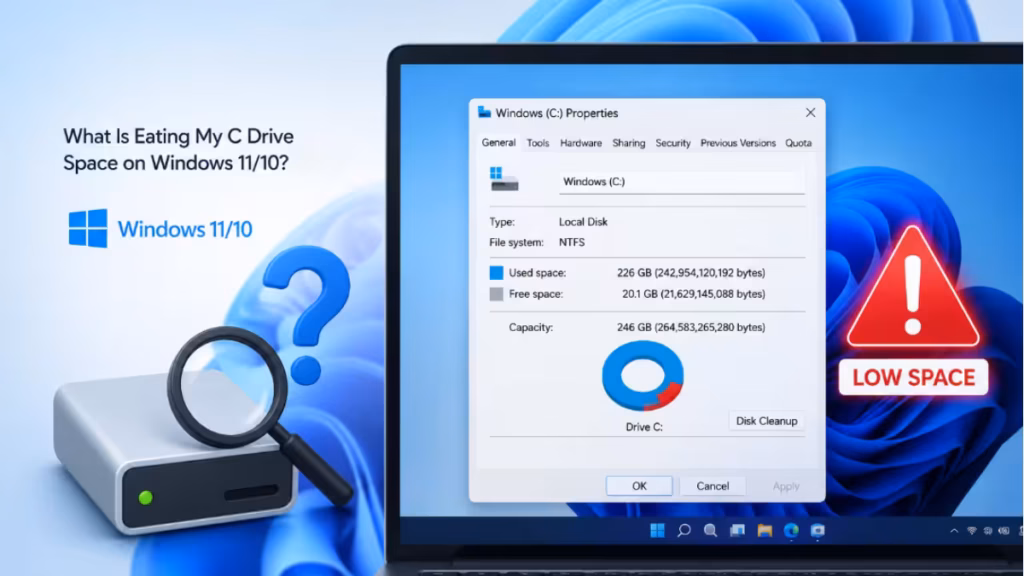Click the gray Free space color swatch
The width and height of the screenshot is (1024, 576).
[x=496, y=294]
